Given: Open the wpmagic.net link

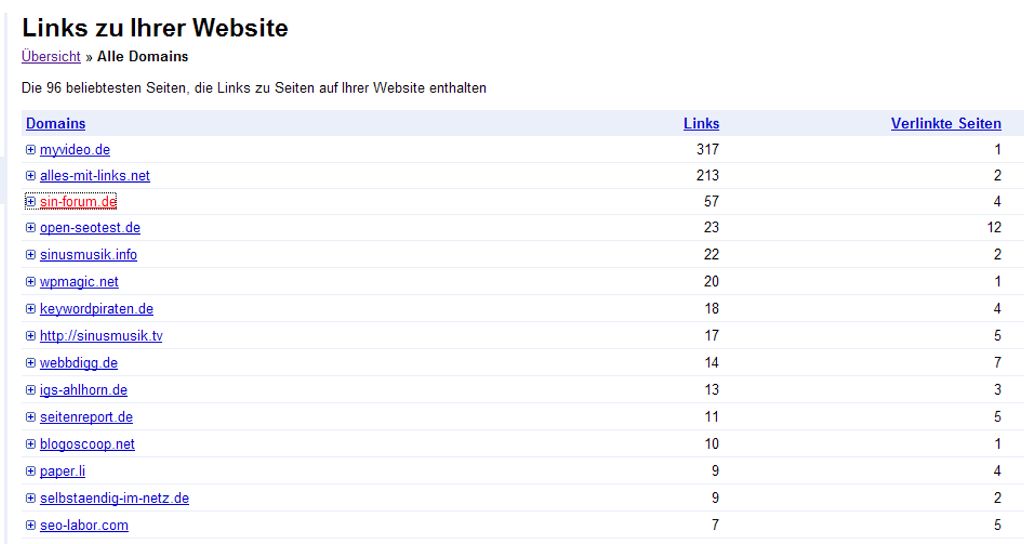Looking at the screenshot, I should tap(79, 282).
